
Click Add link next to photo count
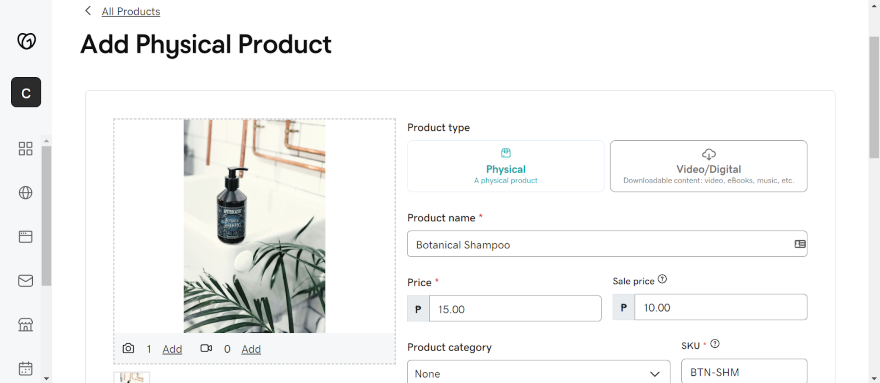click(172, 349)
